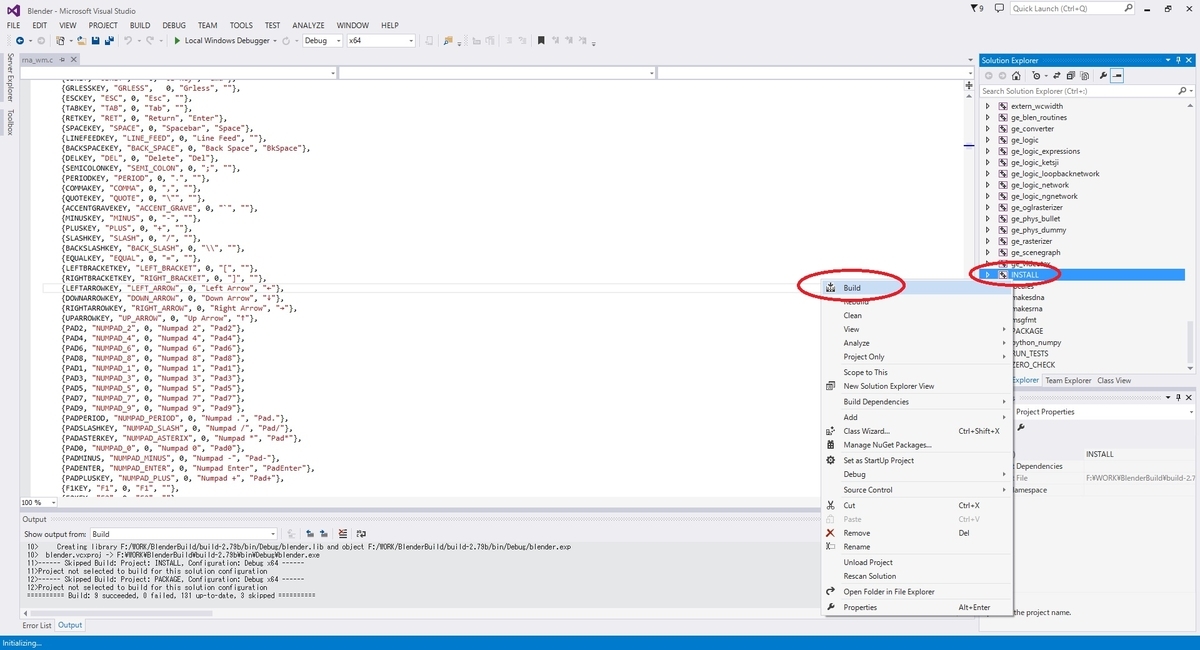Switch to the Output tab
Image resolution: width=1200 pixels, height=650 pixels.
70,625
